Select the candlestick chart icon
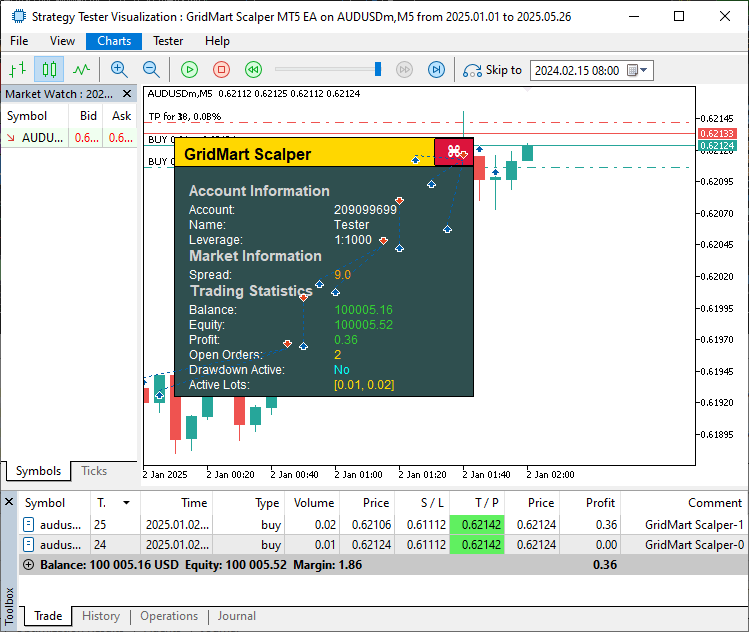 click(x=49, y=69)
